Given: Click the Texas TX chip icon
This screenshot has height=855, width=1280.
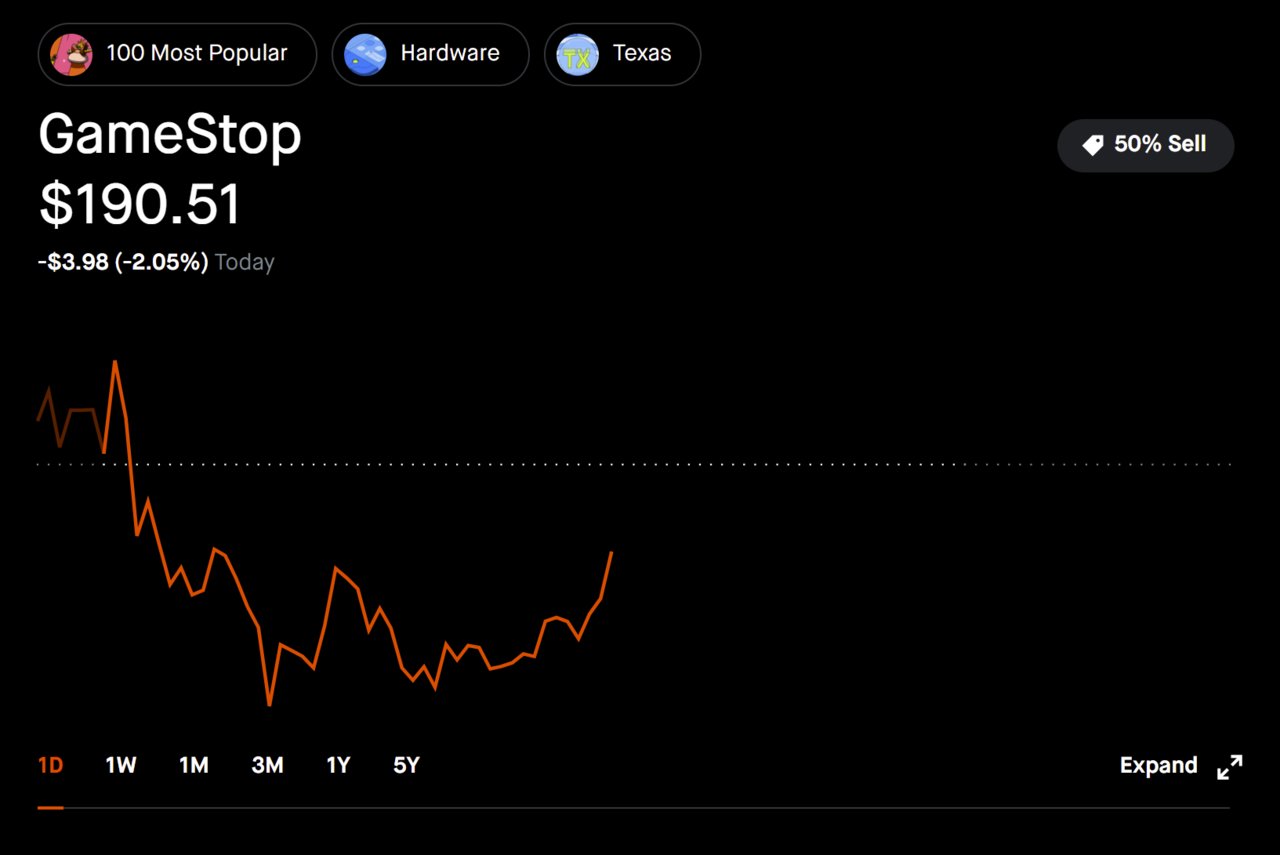Looking at the screenshot, I should click(577, 54).
